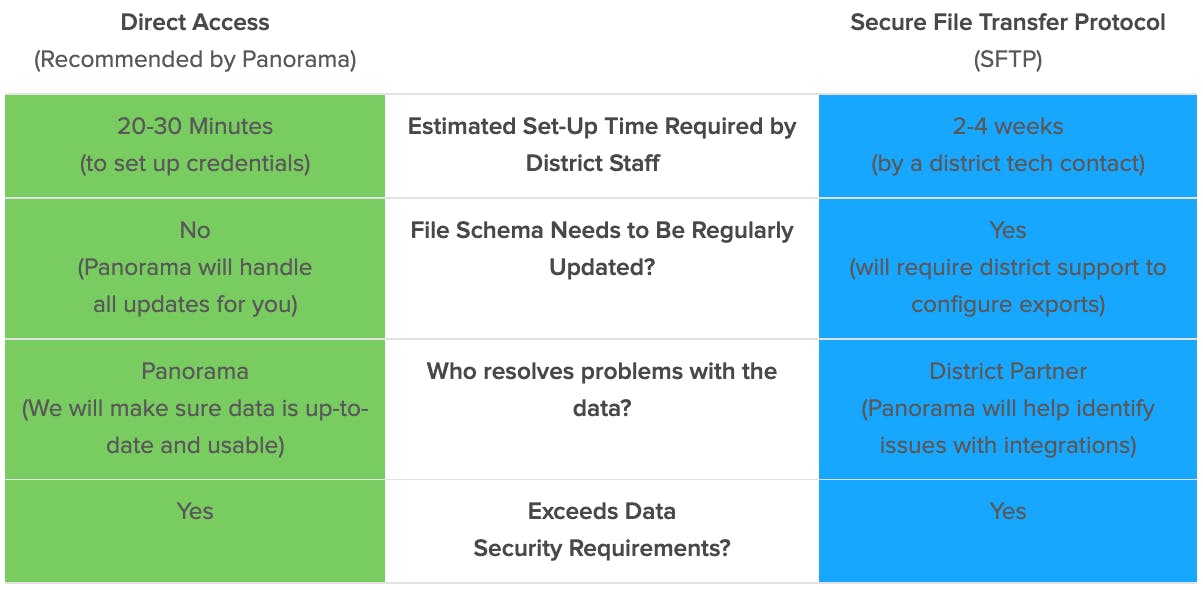Select the green 20-30 Minutes cell
Image resolution: width=1203 pixels, height=590 pixels.
(x=195, y=145)
